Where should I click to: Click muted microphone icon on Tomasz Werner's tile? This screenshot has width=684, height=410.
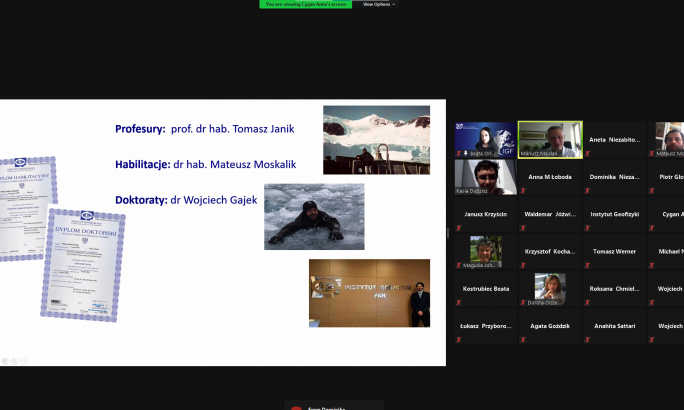[x=588, y=265]
